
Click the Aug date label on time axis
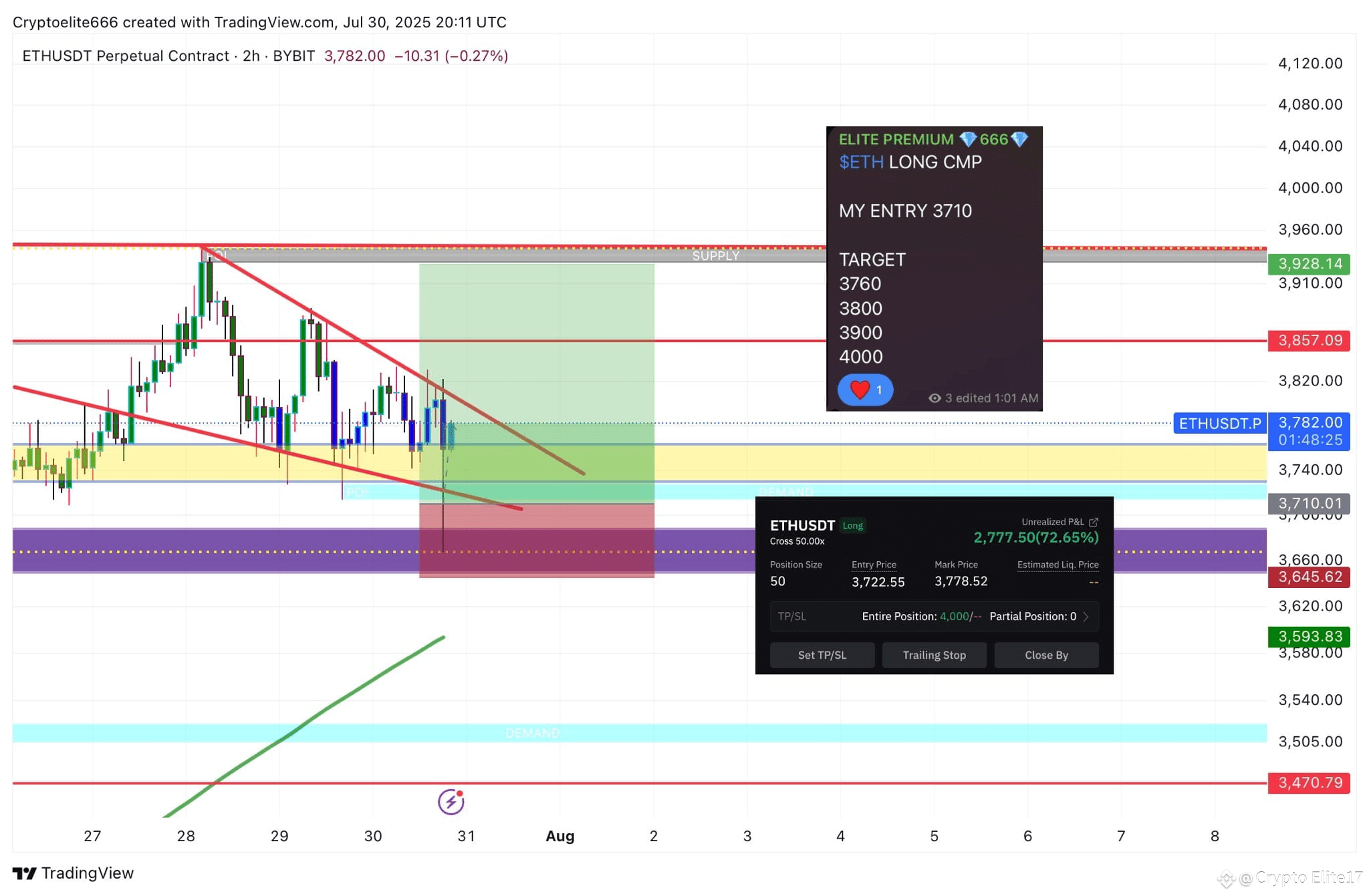(x=559, y=836)
